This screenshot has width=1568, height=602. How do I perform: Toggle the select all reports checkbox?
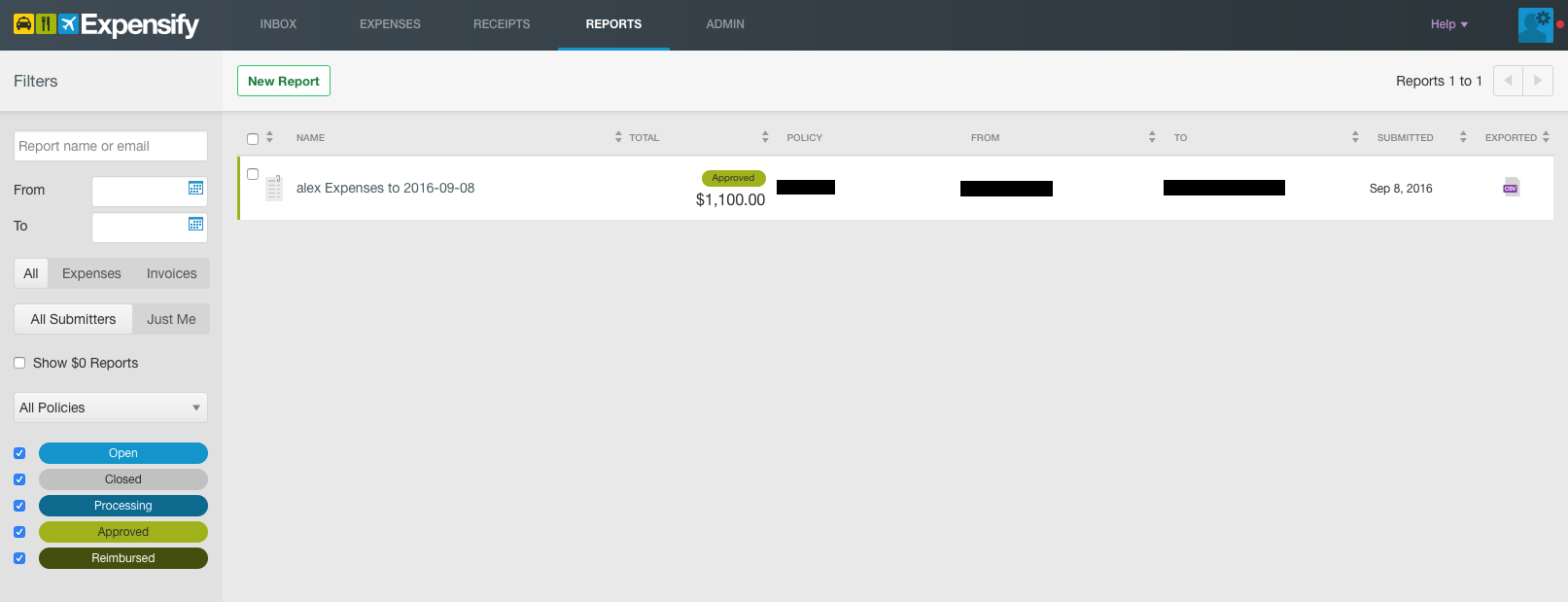pyautogui.click(x=253, y=138)
